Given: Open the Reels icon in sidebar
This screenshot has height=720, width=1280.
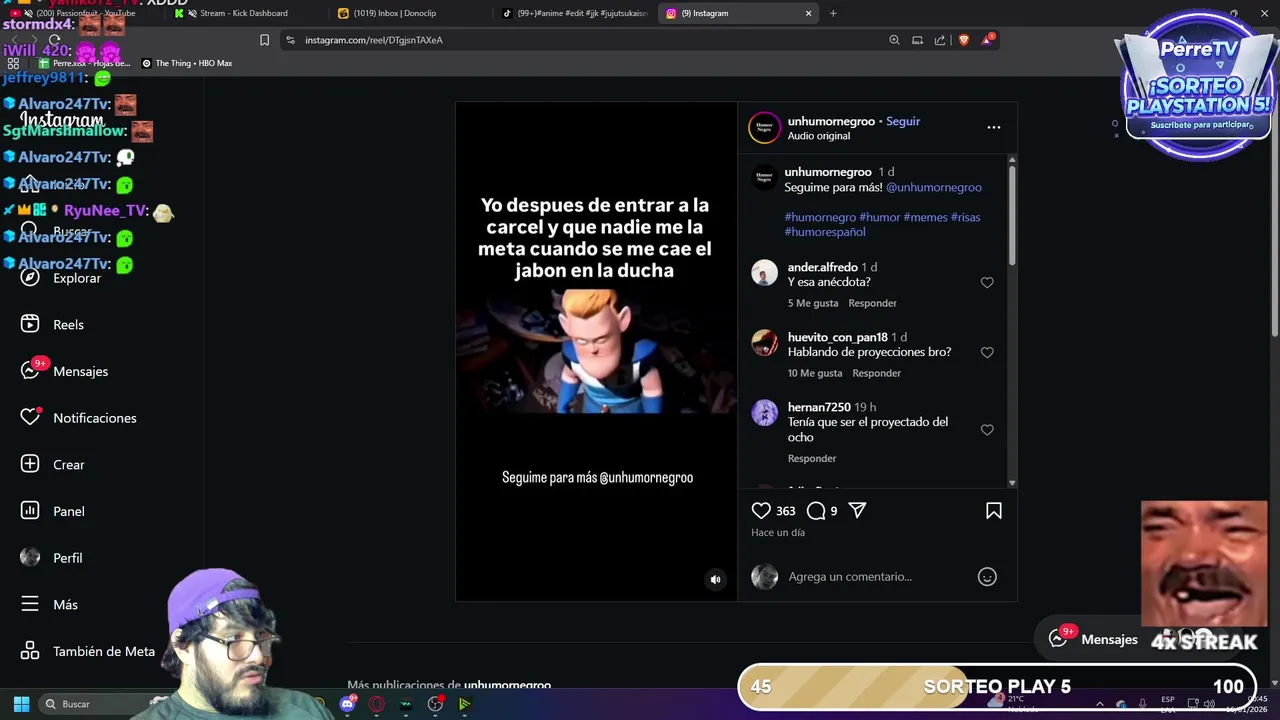Looking at the screenshot, I should pyautogui.click(x=30, y=324).
